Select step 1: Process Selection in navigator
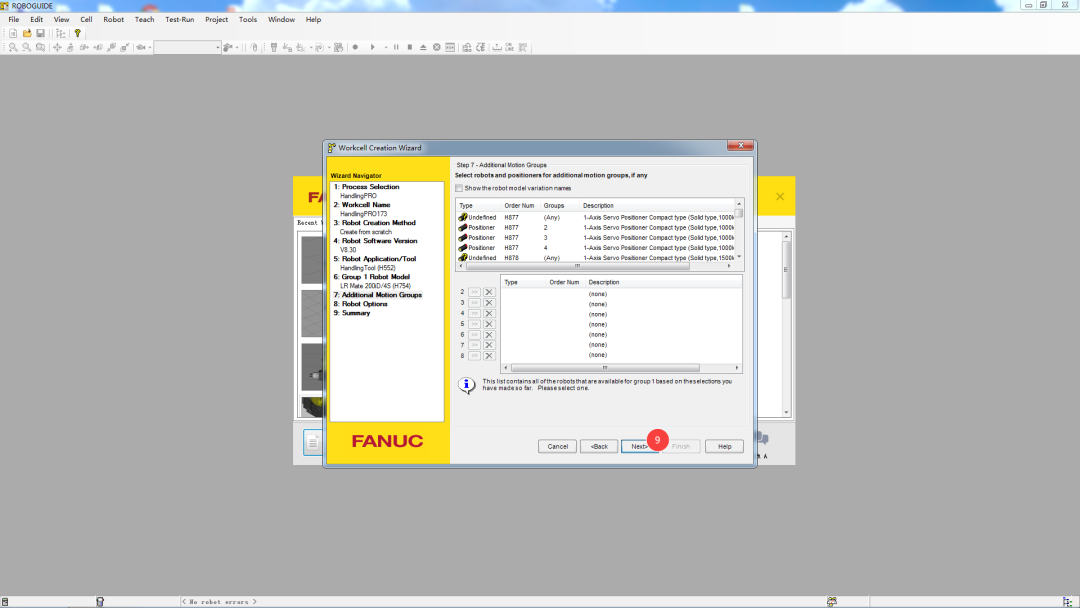 point(366,187)
